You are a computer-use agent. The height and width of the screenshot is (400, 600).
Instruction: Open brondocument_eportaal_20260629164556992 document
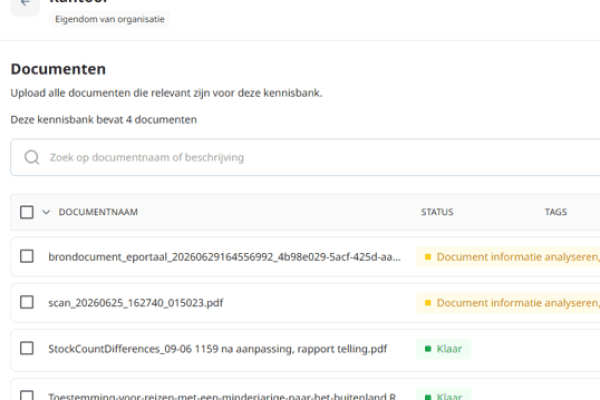[225, 257]
